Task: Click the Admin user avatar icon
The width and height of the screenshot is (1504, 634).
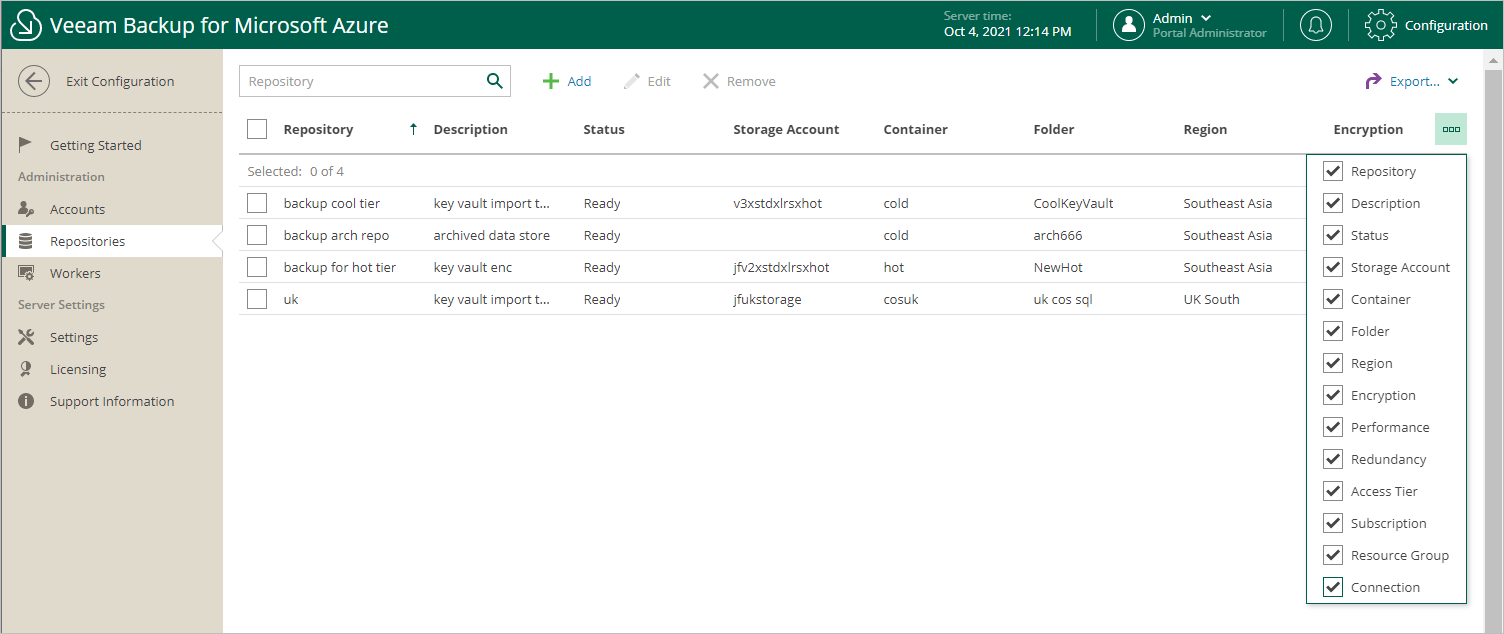Action: pos(1129,25)
